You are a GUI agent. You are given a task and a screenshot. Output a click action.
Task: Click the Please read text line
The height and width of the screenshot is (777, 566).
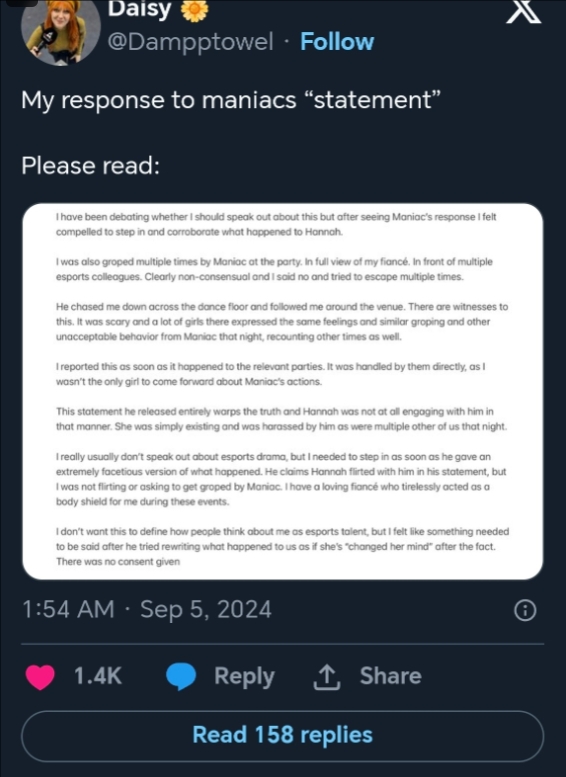[x=91, y=166]
